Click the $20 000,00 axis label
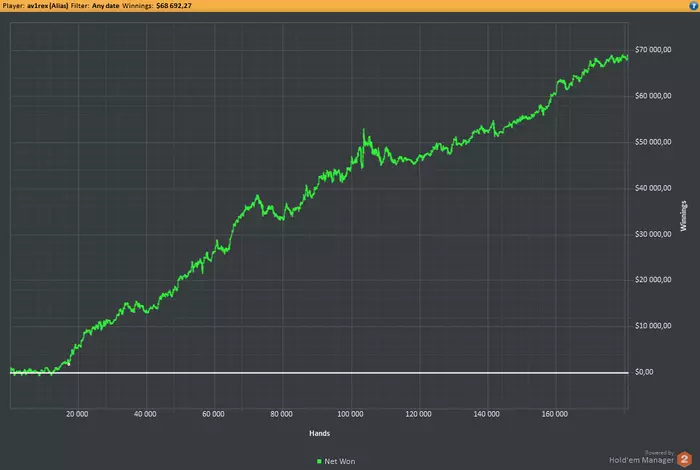The width and height of the screenshot is (700, 470). (x=653, y=280)
